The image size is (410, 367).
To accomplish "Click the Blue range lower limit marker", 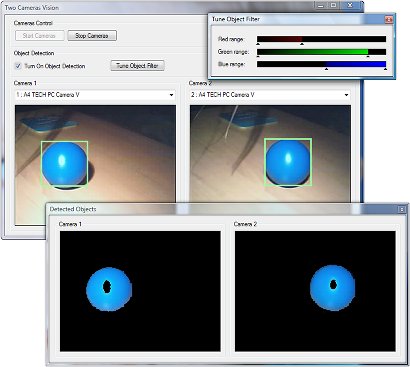I will click(326, 69).
